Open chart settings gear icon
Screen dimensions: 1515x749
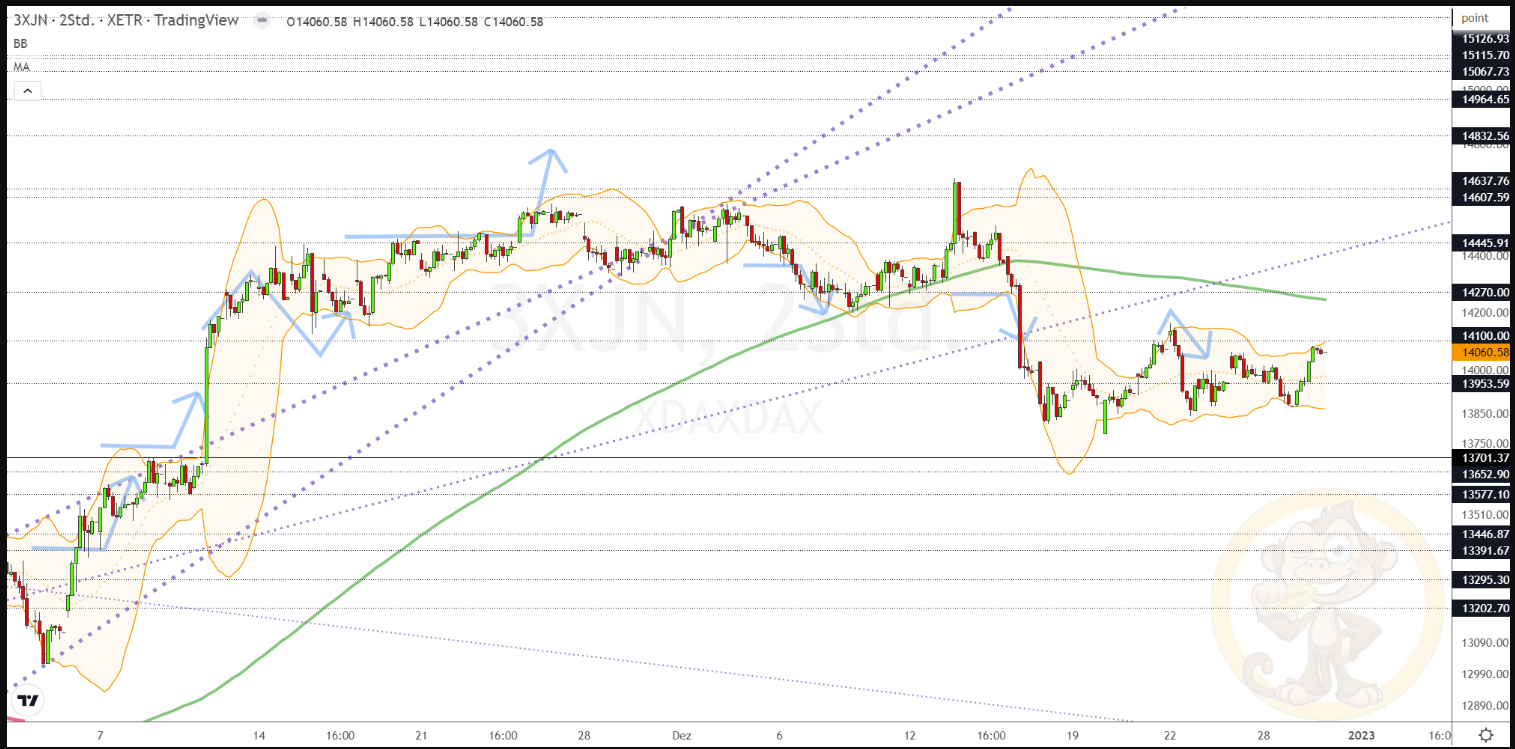point(1488,734)
